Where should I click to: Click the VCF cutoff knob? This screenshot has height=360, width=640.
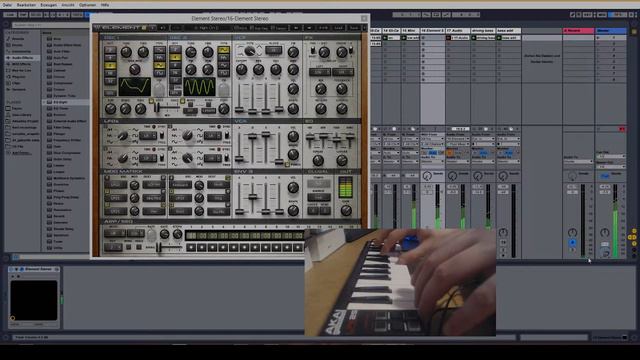[241, 70]
